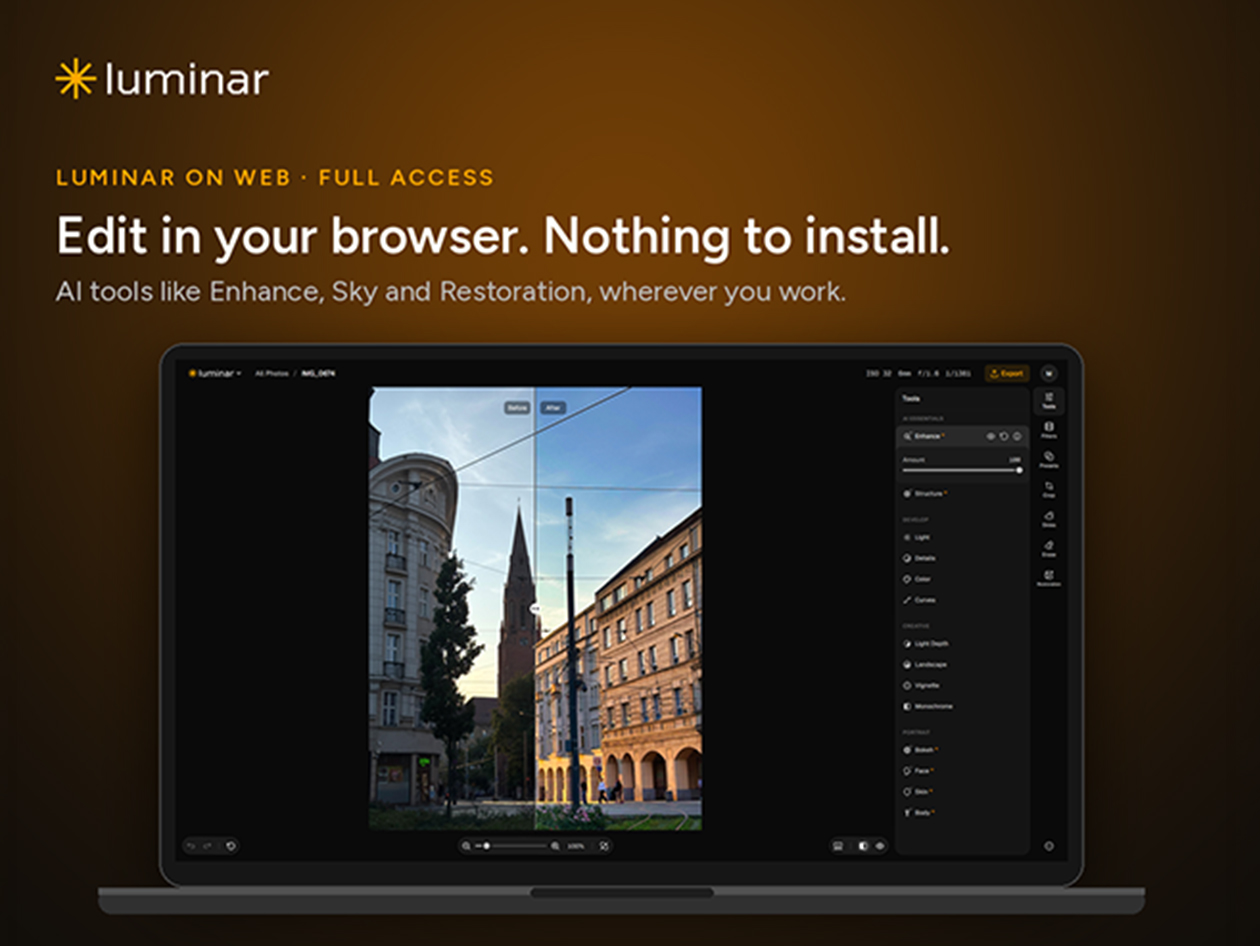Toggle Enhance visibility eye icon

click(x=991, y=436)
